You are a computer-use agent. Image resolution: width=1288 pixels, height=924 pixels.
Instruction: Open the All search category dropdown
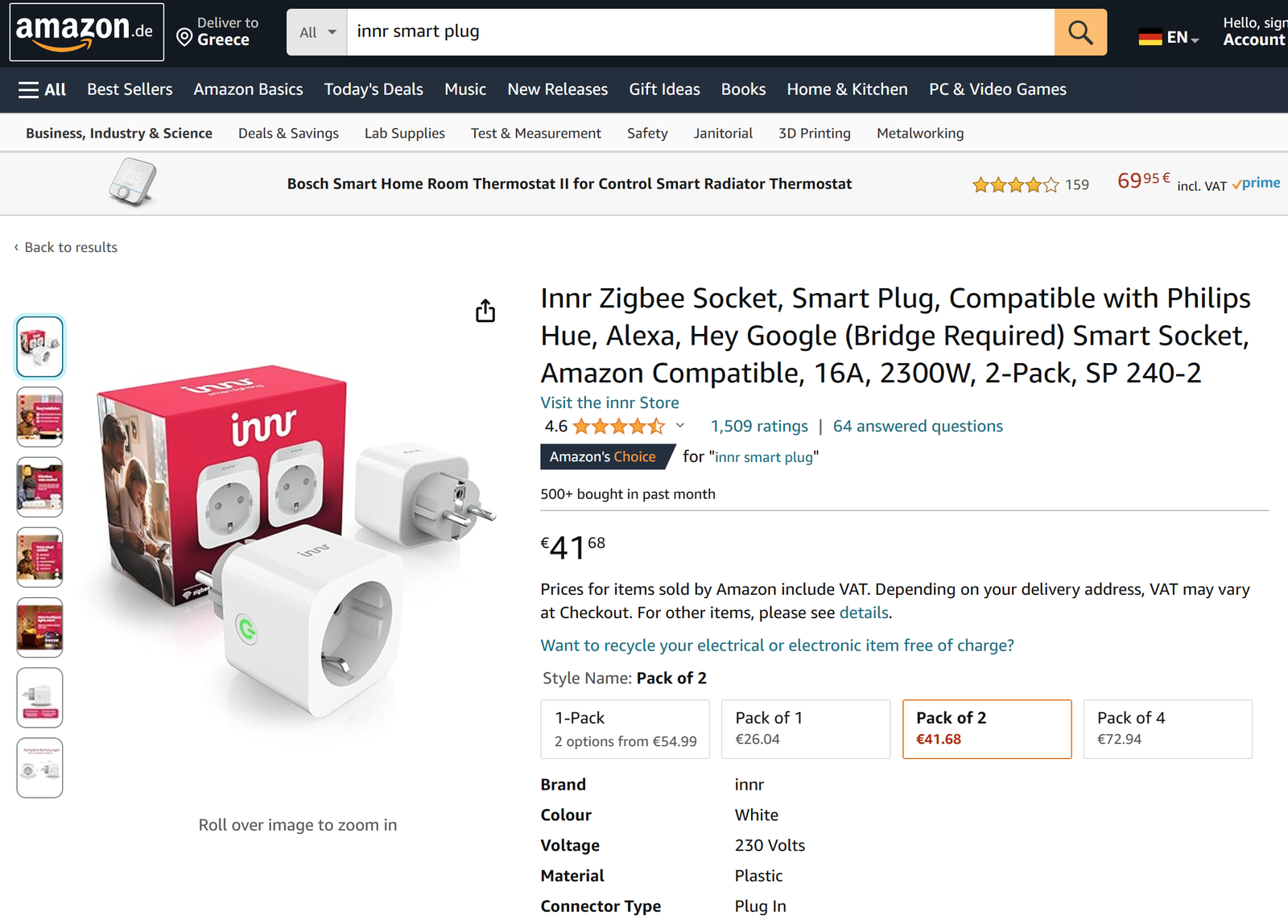pyautogui.click(x=317, y=32)
